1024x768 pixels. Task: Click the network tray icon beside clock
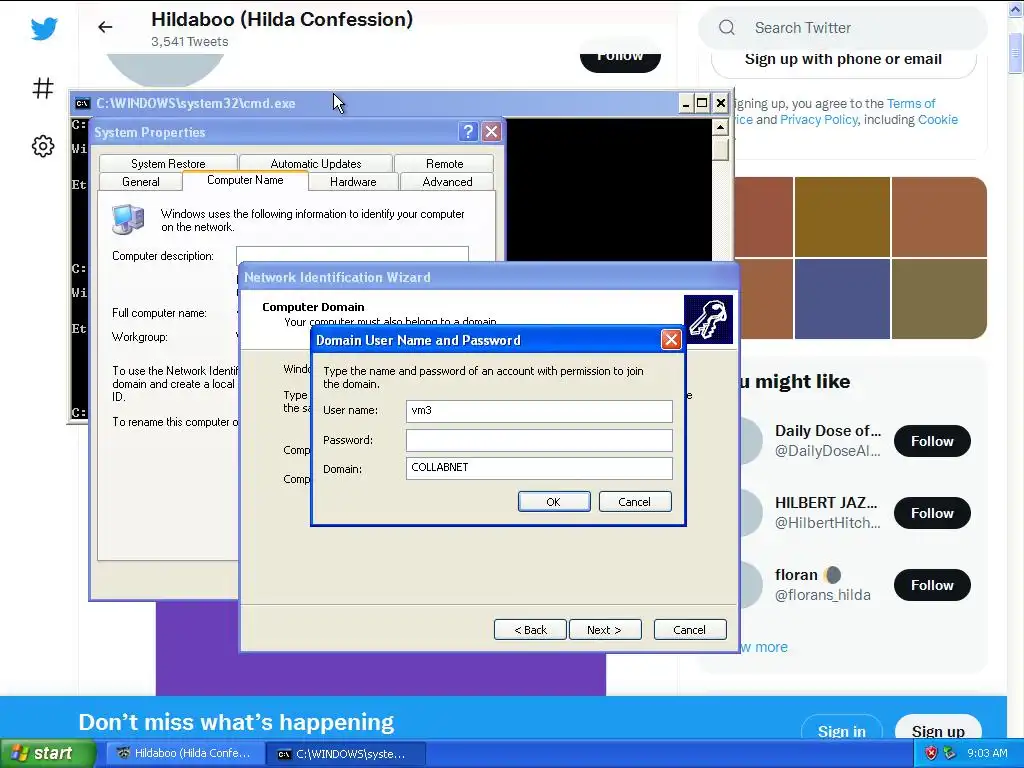950,753
